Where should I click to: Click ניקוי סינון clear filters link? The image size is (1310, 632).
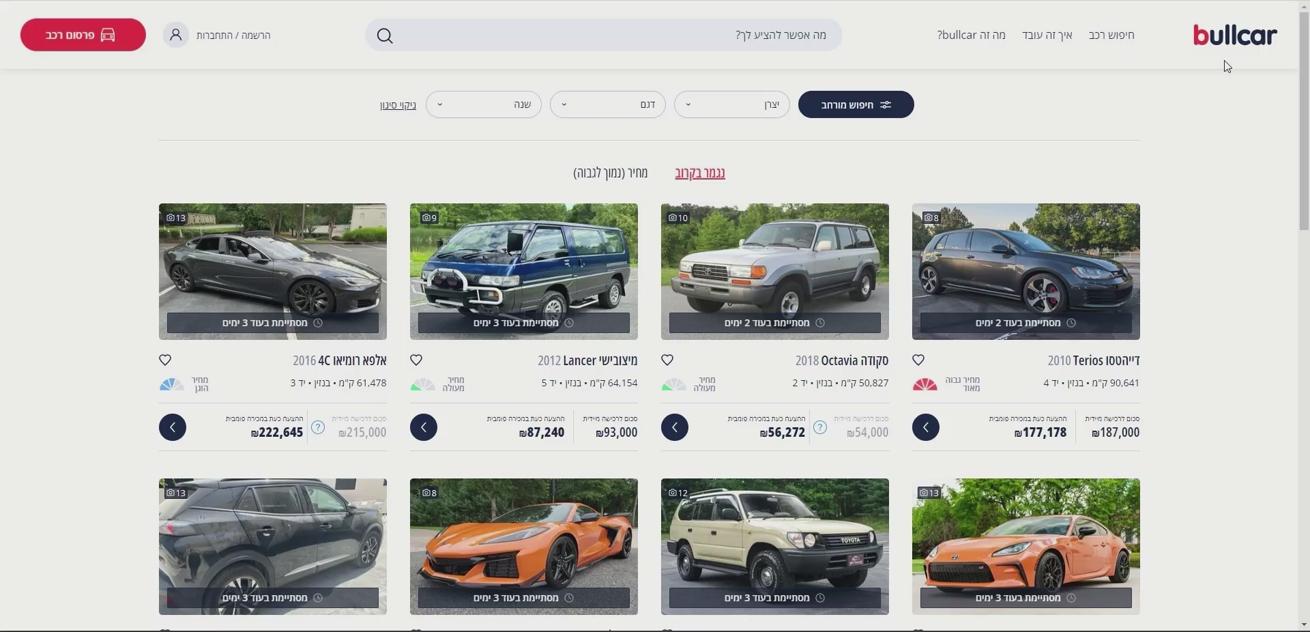(x=398, y=105)
